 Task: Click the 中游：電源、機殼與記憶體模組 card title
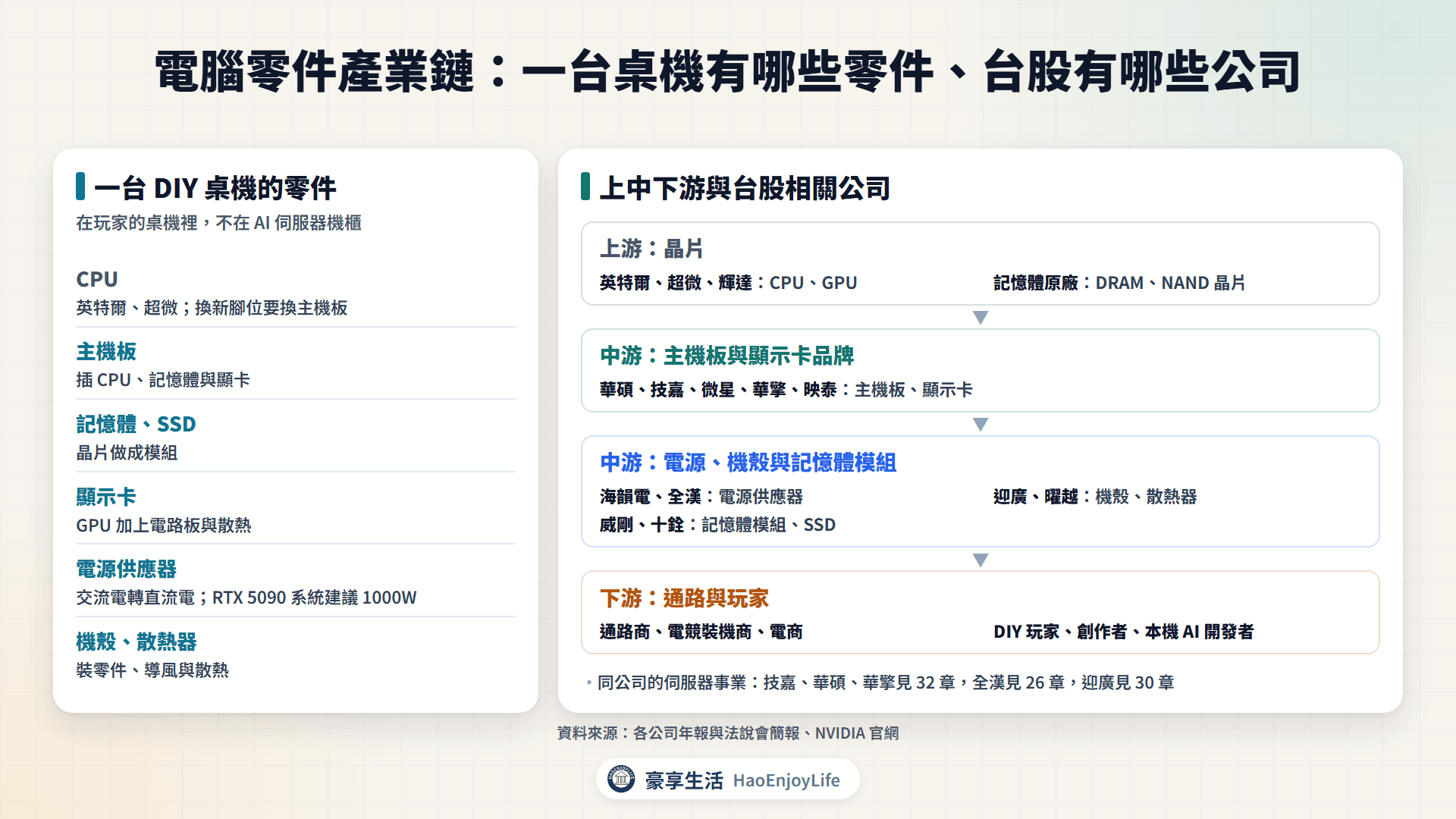748,463
